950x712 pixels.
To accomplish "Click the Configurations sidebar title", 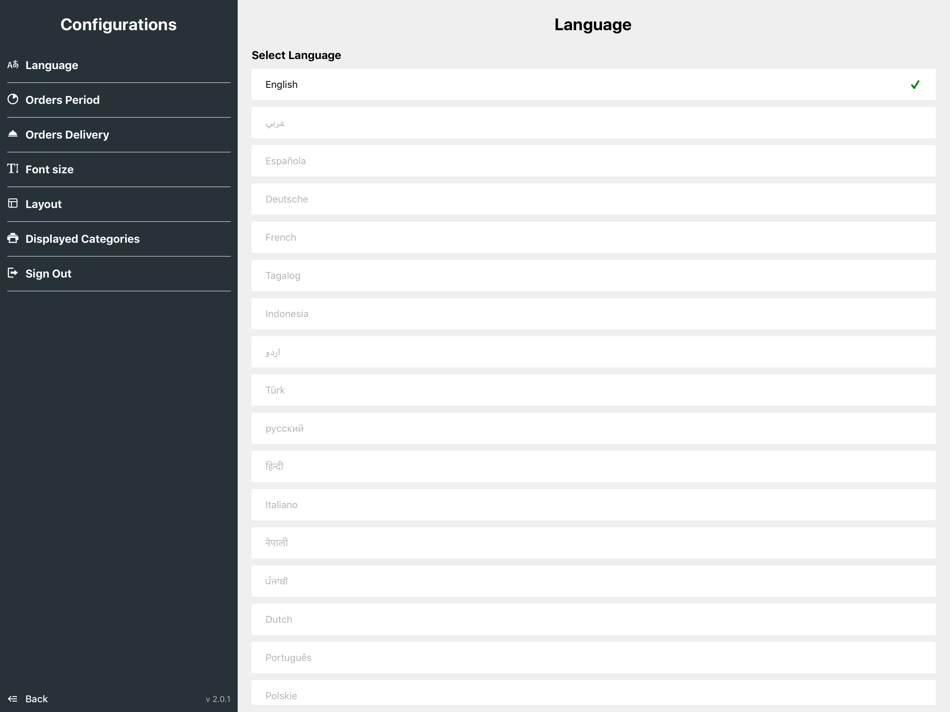I will 119,24.
